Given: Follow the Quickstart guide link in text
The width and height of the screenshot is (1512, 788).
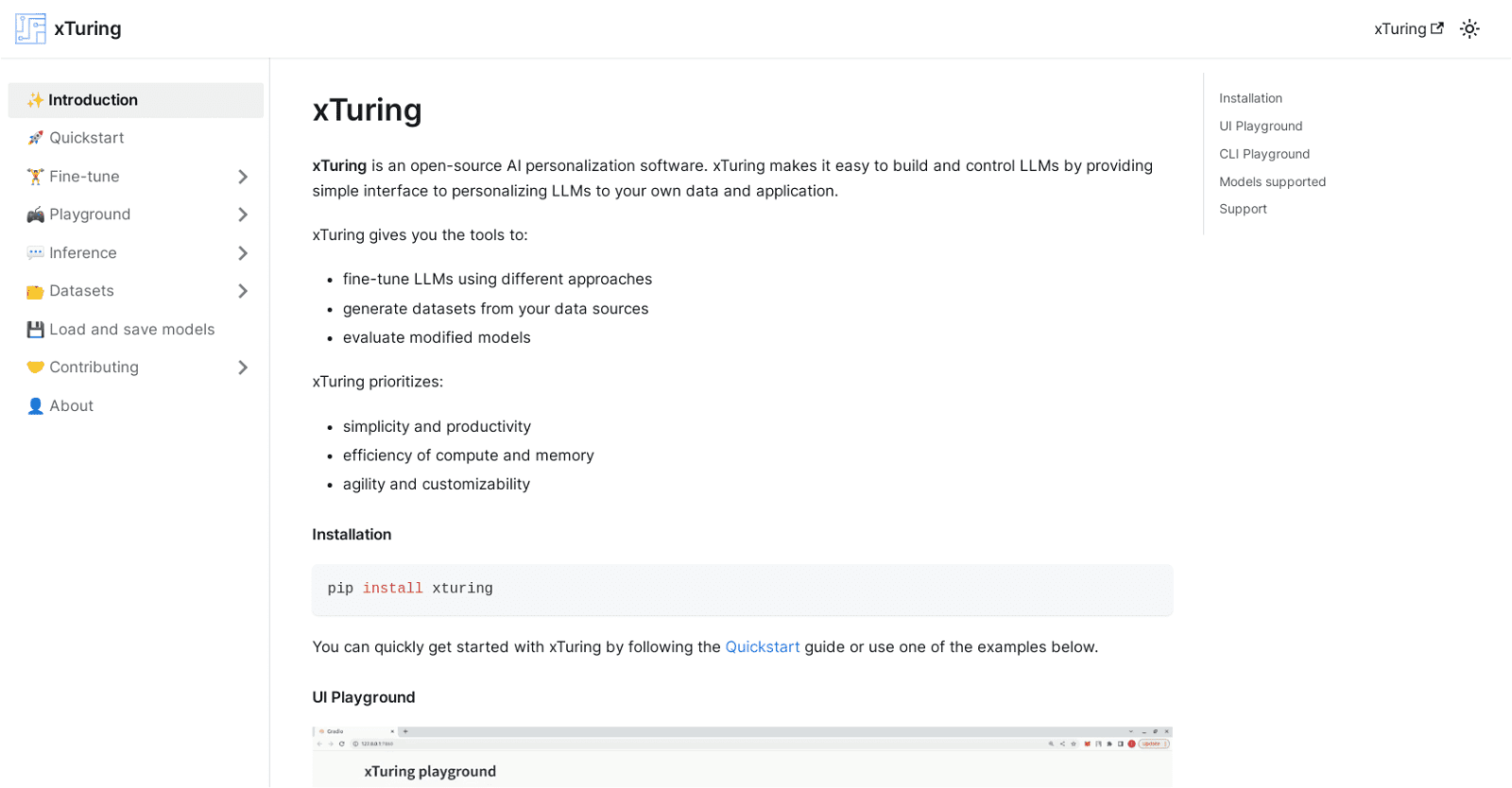Looking at the screenshot, I should (762, 647).
